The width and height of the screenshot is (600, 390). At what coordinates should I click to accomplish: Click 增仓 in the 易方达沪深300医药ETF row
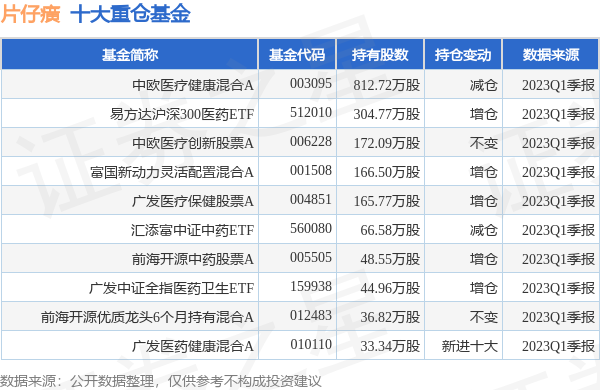click(x=484, y=114)
